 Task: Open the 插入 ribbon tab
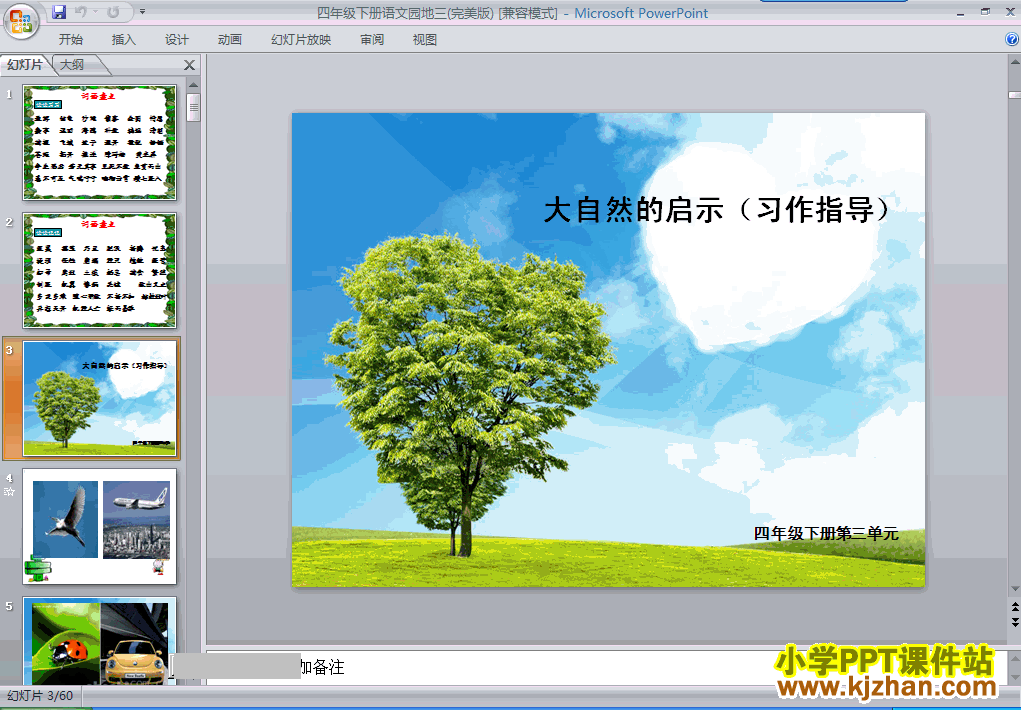pyautogui.click(x=124, y=40)
